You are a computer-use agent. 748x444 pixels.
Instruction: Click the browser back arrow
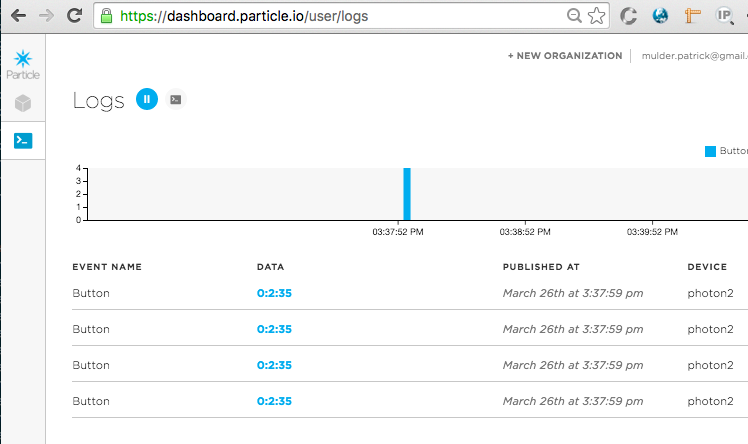16,16
